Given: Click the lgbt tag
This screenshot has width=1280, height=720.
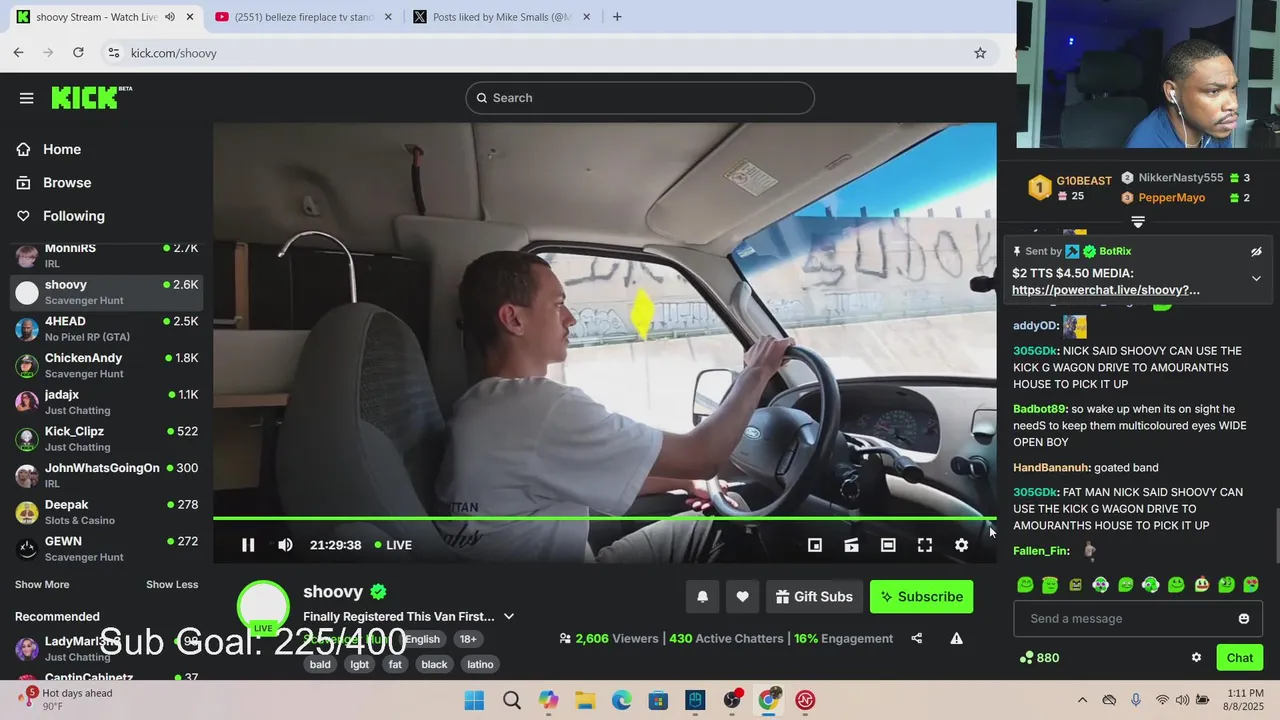Looking at the screenshot, I should point(359,664).
